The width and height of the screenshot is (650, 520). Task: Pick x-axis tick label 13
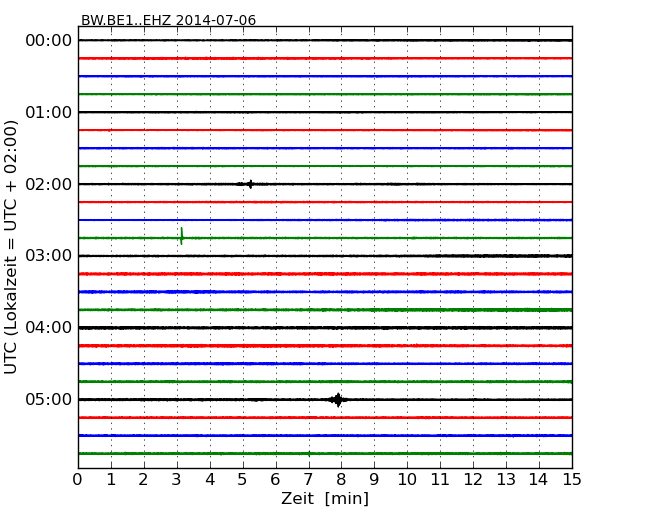pos(506,480)
